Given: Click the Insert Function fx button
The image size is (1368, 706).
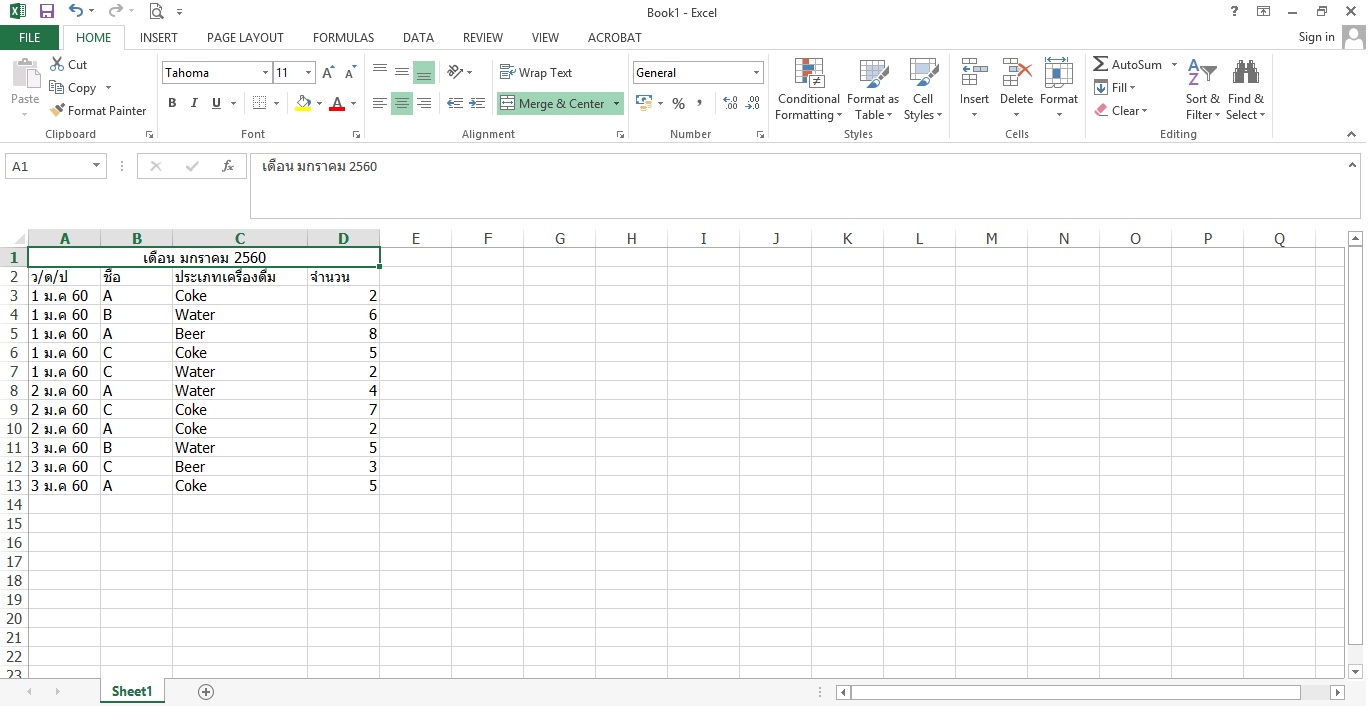Looking at the screenshot, I should [228, 167].
